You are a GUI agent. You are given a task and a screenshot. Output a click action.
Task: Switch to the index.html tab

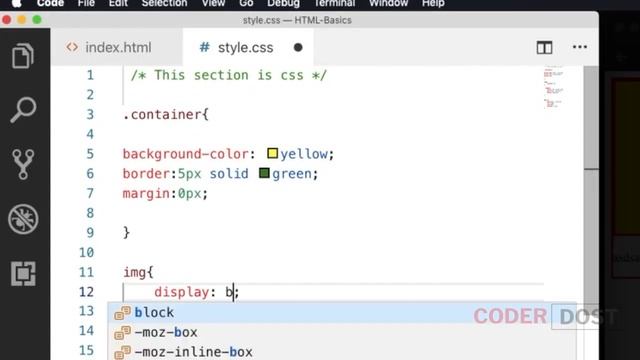tap(109, 48)
